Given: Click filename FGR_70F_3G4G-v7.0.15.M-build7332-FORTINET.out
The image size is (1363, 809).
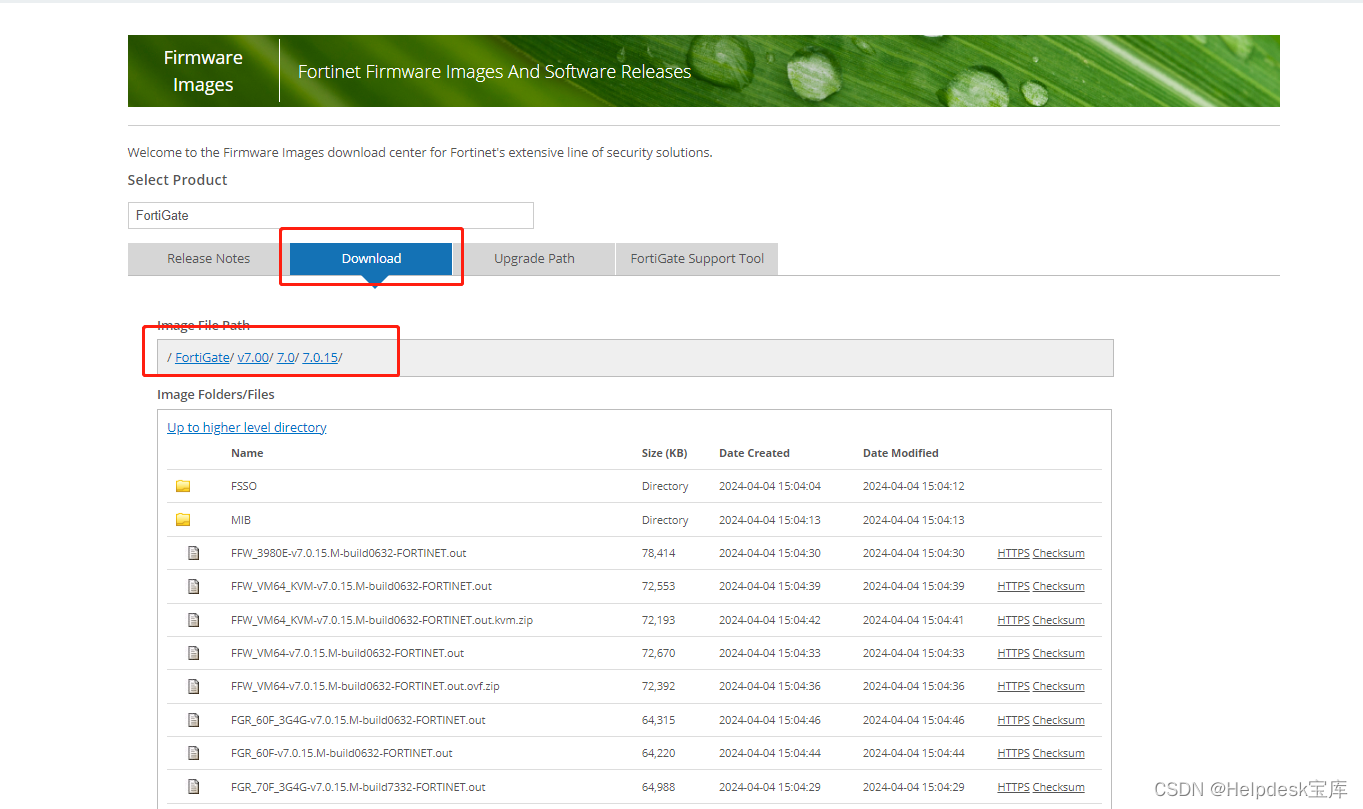Looking at the screenshot, I should 358,787.
